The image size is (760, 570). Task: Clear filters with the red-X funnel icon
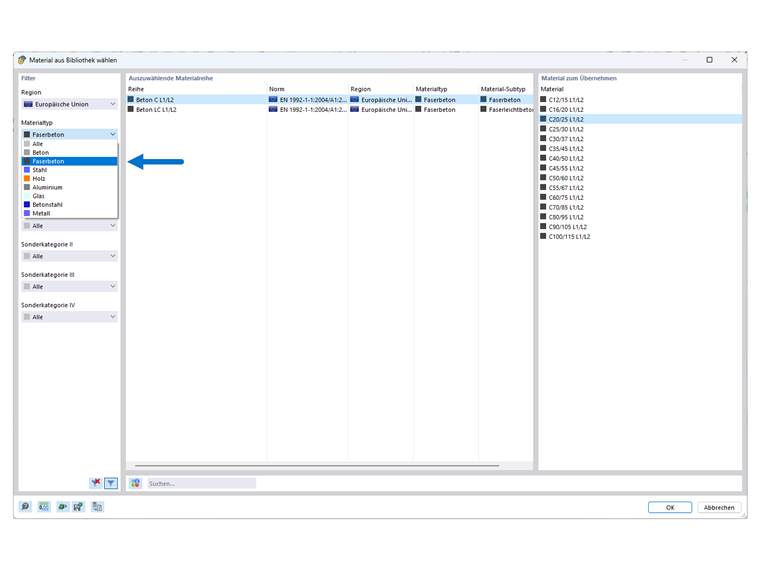click(x=95, y=483)
